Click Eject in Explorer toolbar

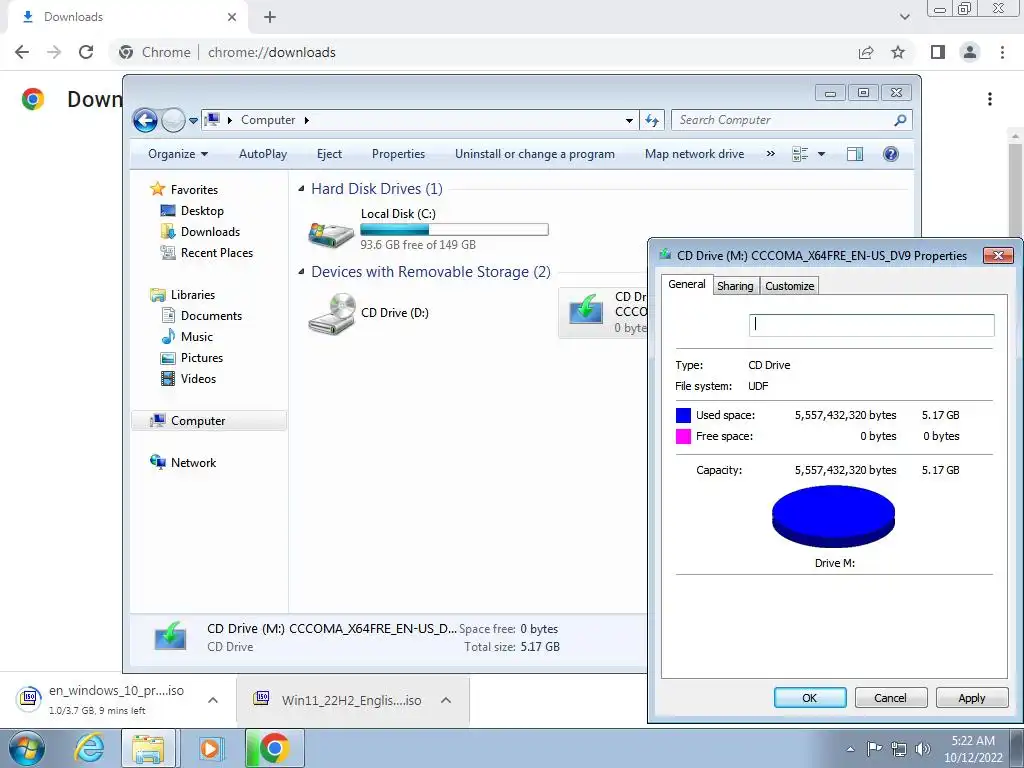[x=329, y=154]
